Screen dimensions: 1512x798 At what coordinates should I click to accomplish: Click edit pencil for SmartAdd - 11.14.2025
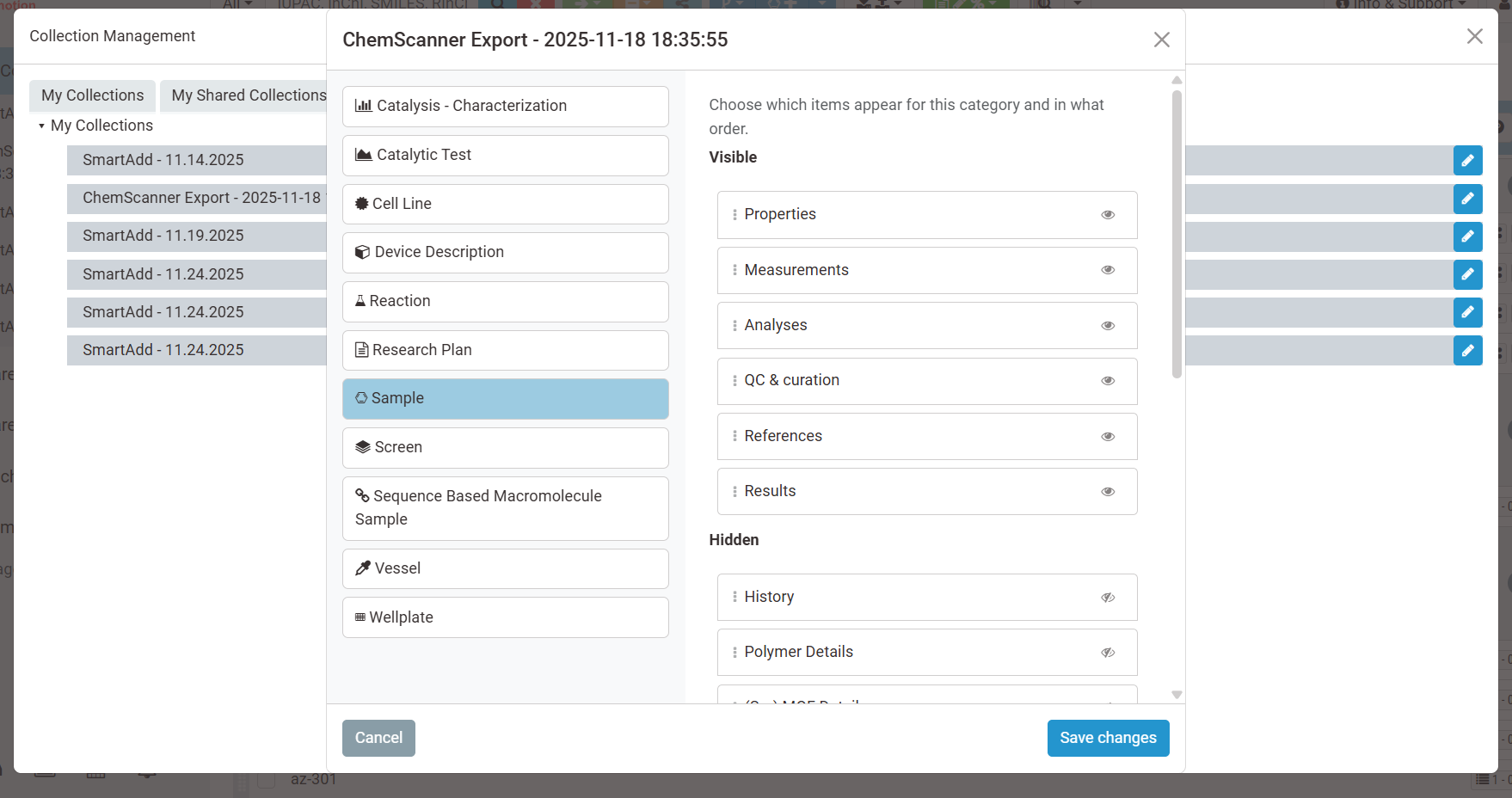[1467, 161]
